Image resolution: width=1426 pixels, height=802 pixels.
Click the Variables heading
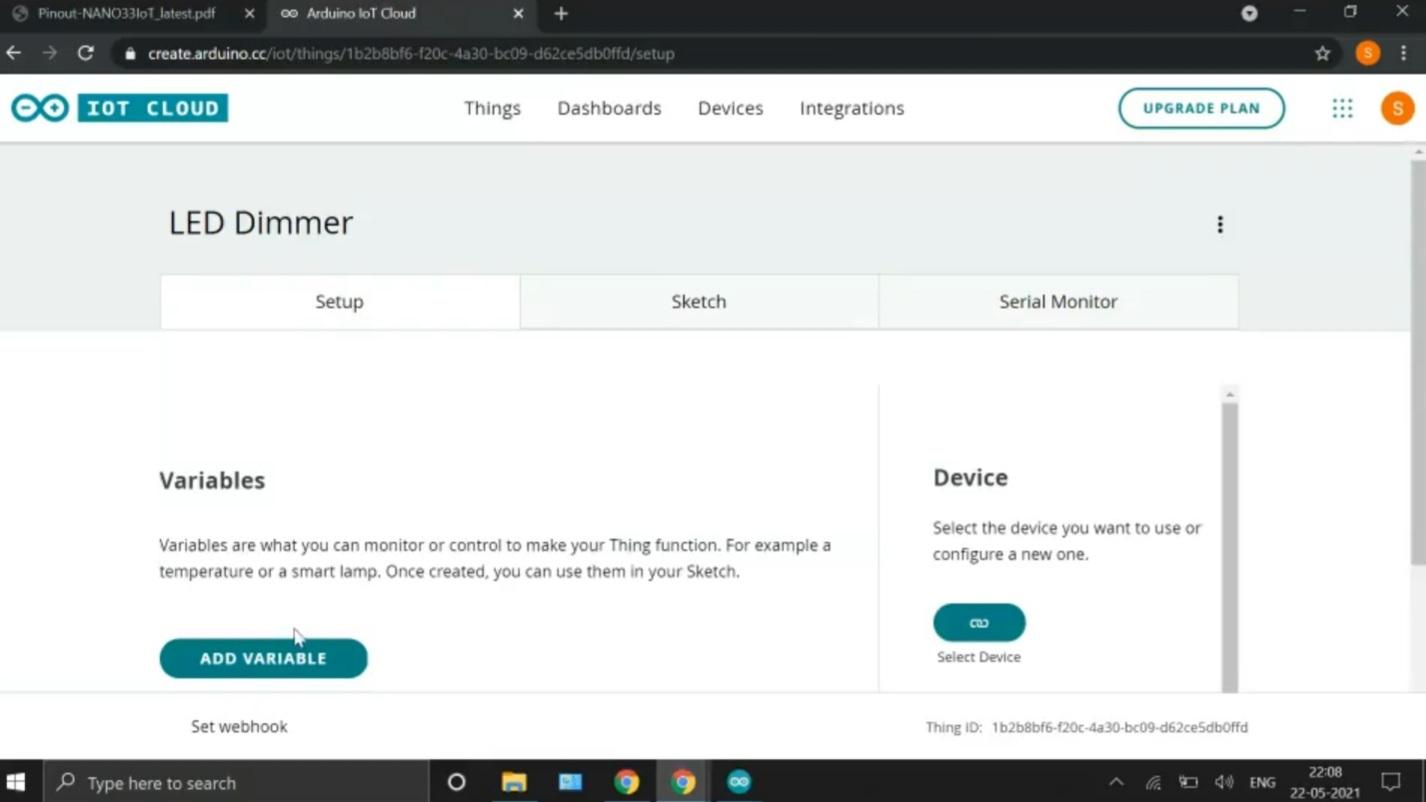[x=212, y=480]
